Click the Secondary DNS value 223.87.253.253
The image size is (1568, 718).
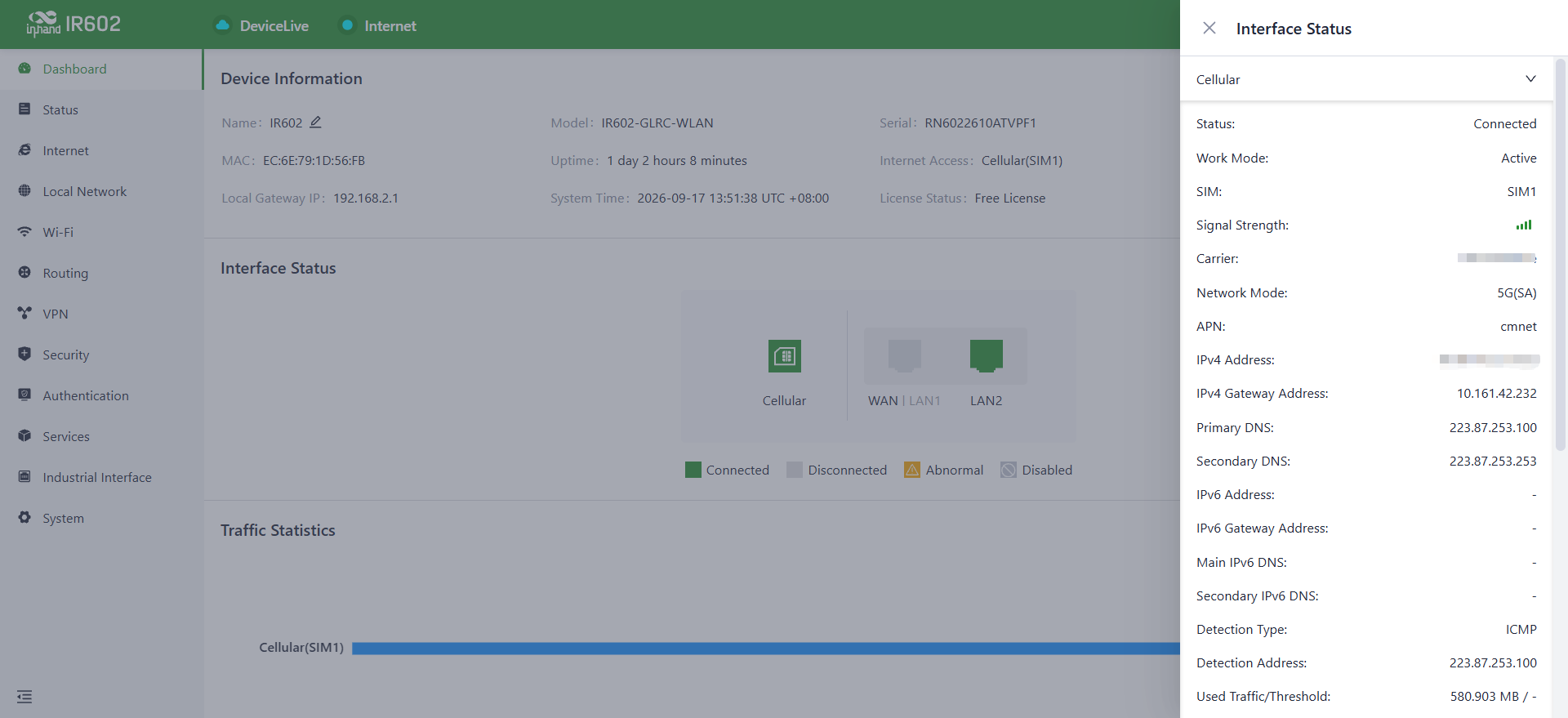[x=1493, y=462]
